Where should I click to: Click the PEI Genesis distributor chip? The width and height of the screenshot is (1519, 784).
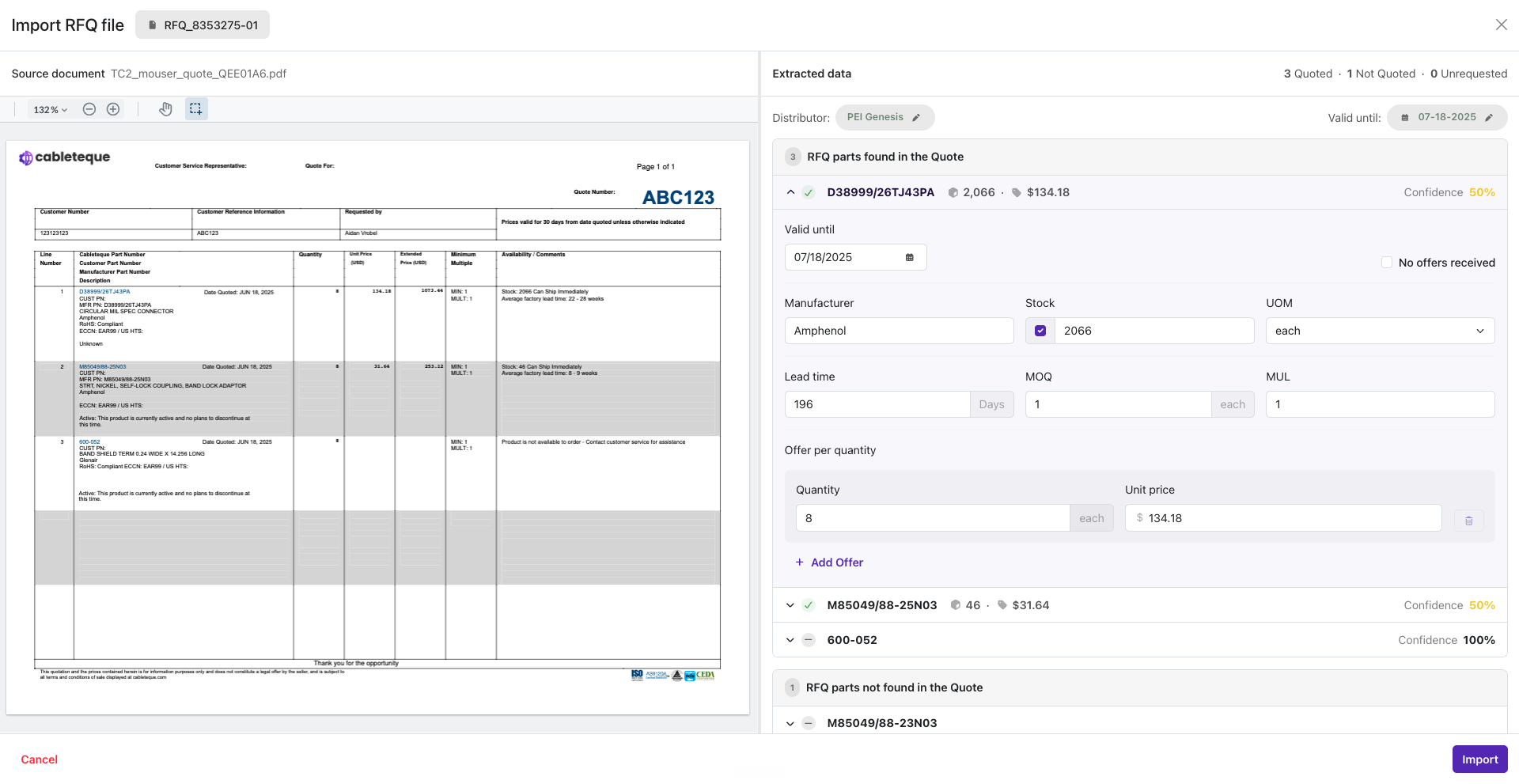click(885, 117)
